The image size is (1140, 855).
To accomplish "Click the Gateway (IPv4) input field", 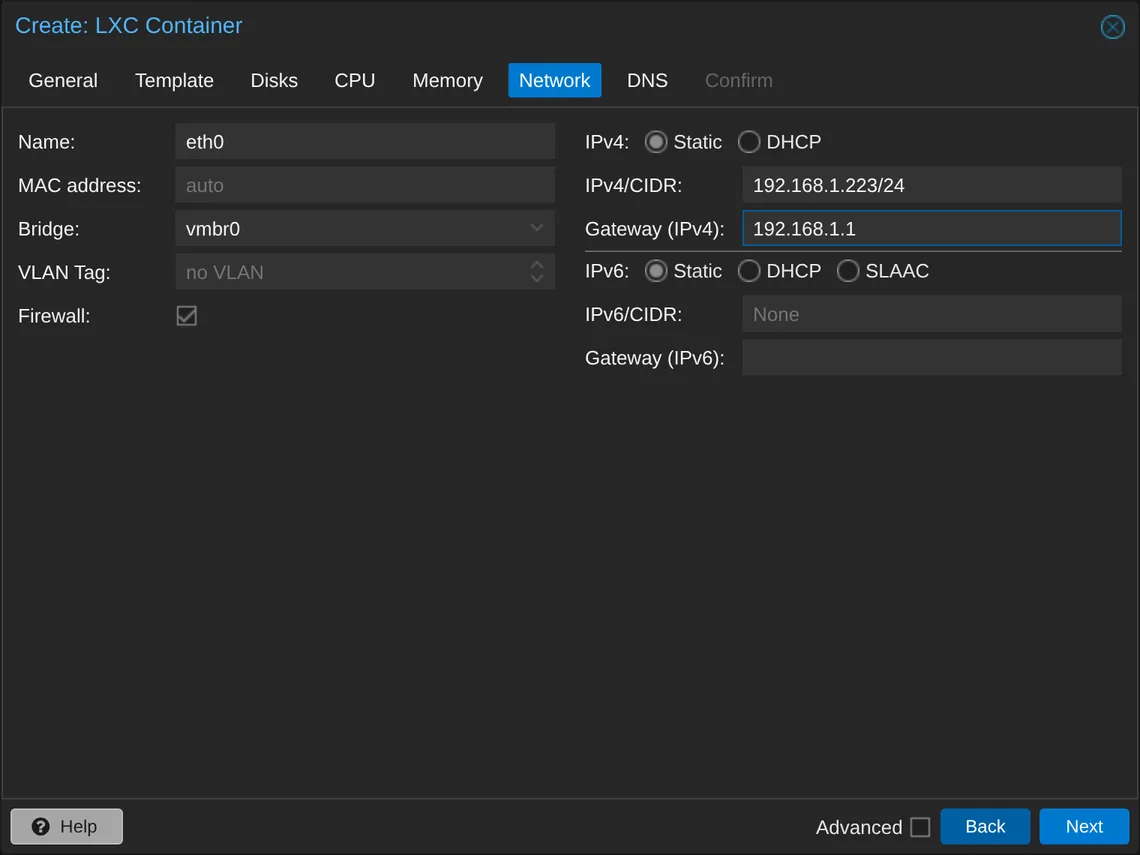I will pos(931,228).
